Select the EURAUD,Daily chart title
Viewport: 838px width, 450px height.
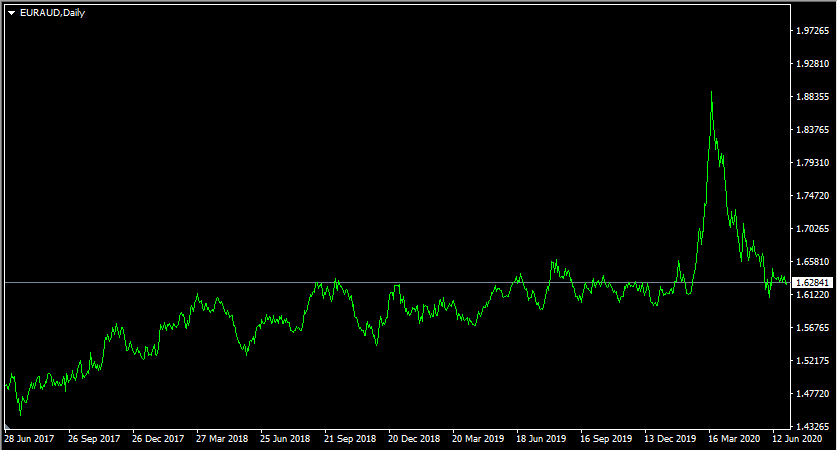pyautogui.click(x=52, y=13)
